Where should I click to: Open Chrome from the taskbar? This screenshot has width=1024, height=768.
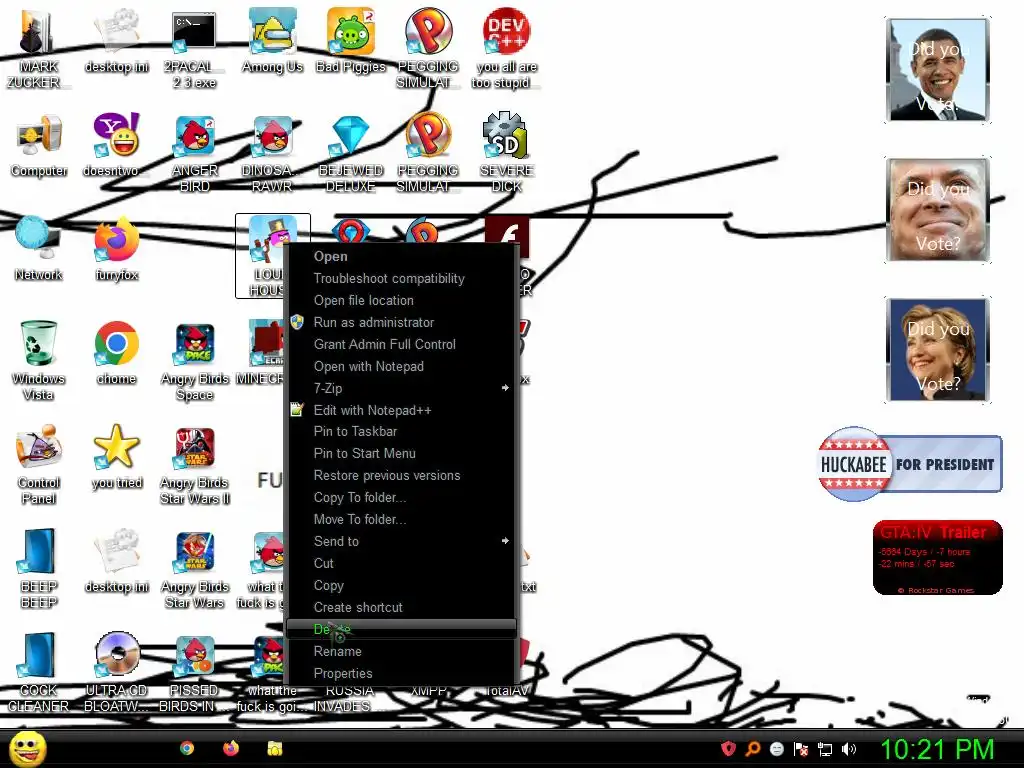(x=187, y=748)
